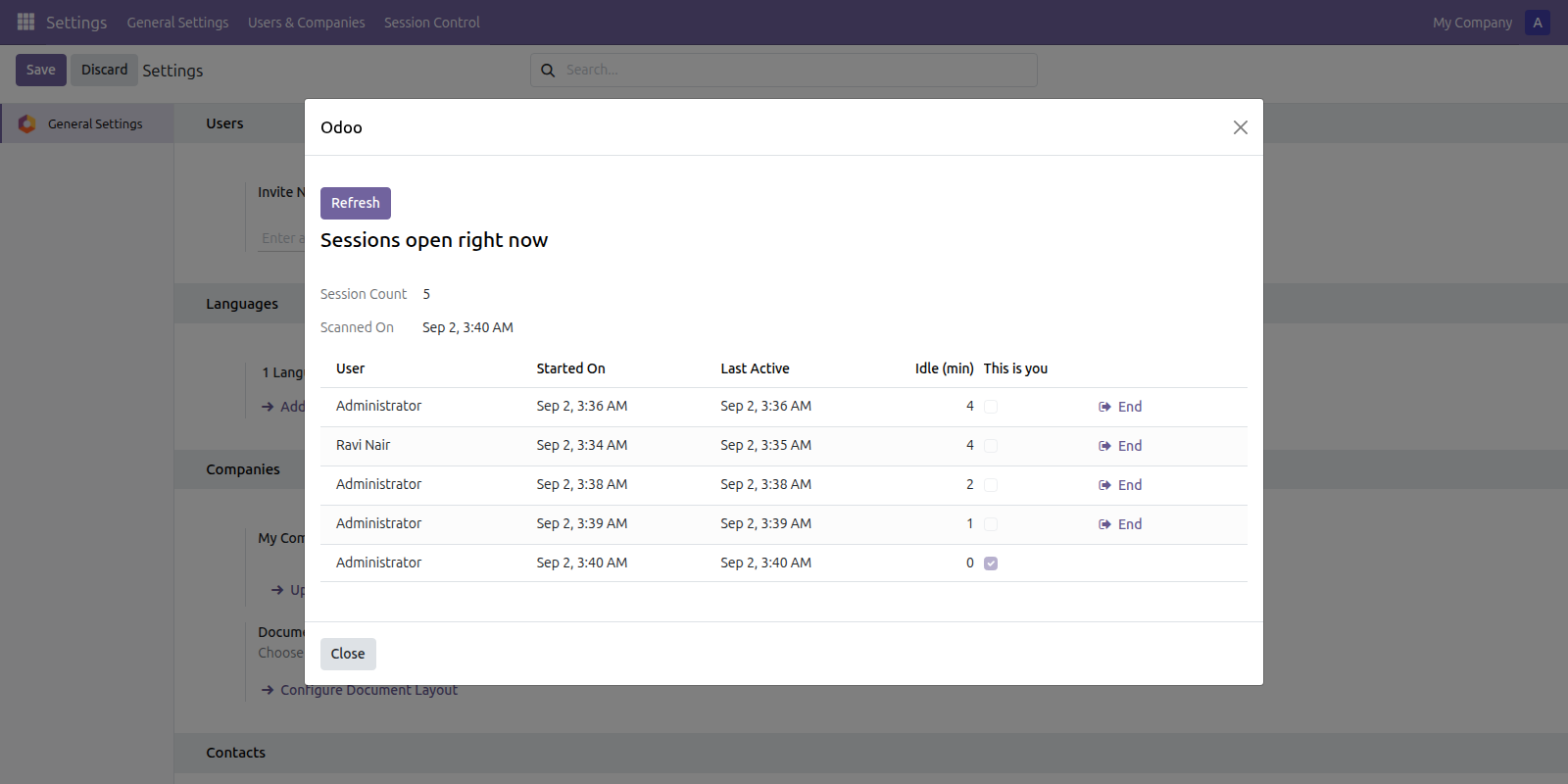This screenshot has width=1568, height=784.
Task: Click the Settings app title in navbar
Action: click(76, 23)
